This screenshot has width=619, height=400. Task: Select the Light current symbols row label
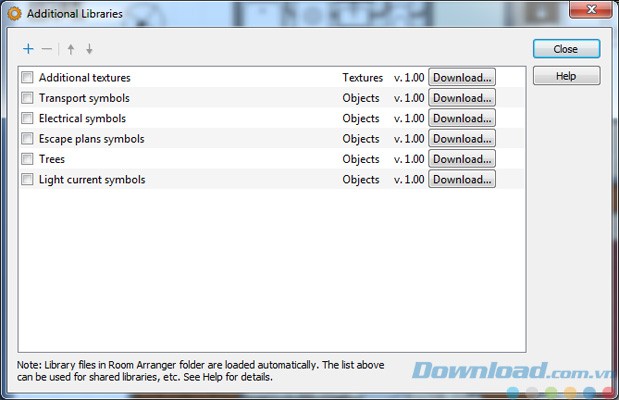pos(92,180)
